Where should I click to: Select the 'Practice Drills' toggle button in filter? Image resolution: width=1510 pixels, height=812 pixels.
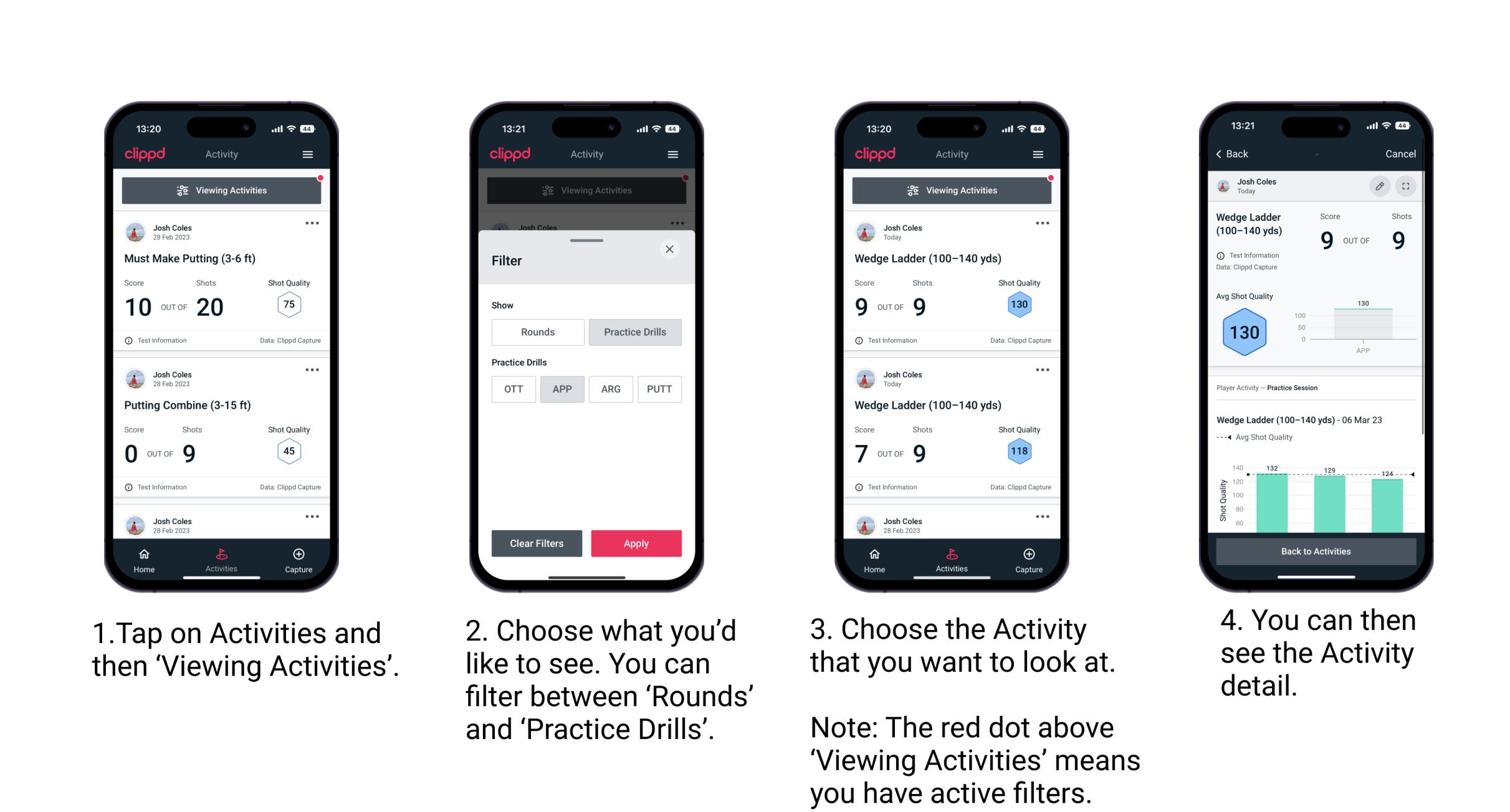click(x=636, y=332)
